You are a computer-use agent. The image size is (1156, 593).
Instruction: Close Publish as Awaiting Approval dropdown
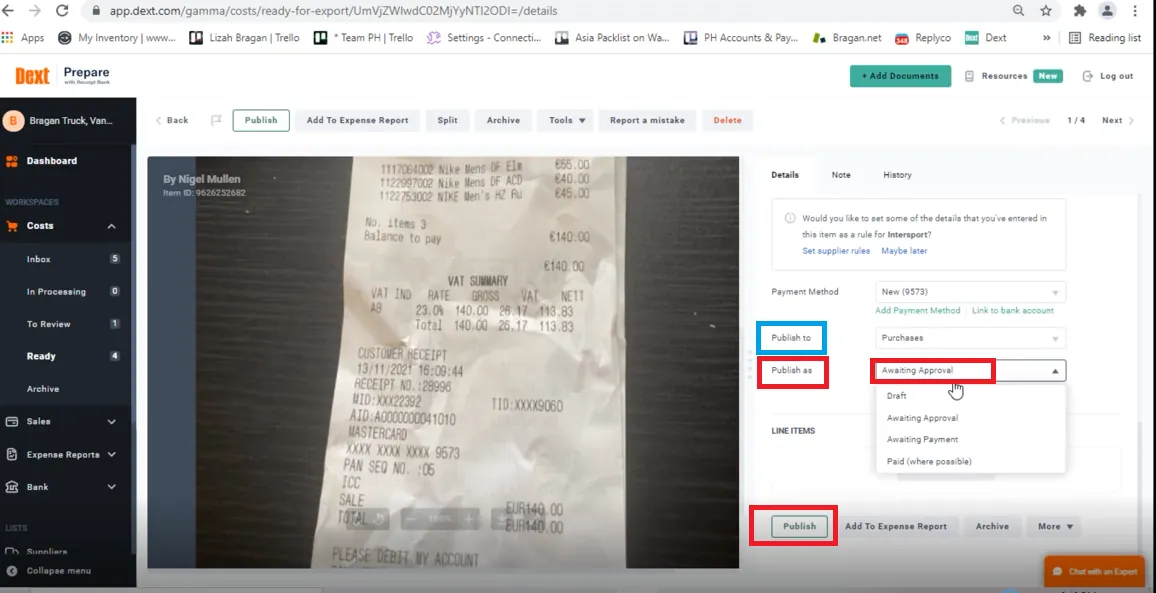970,370
